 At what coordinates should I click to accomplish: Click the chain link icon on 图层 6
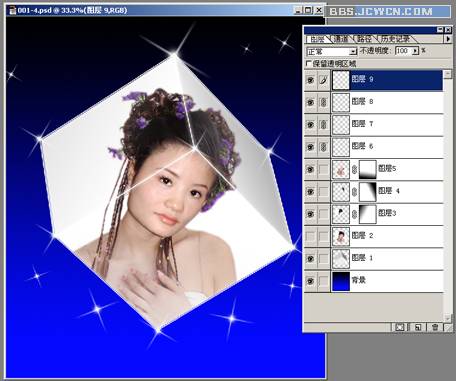click(323, 147)
